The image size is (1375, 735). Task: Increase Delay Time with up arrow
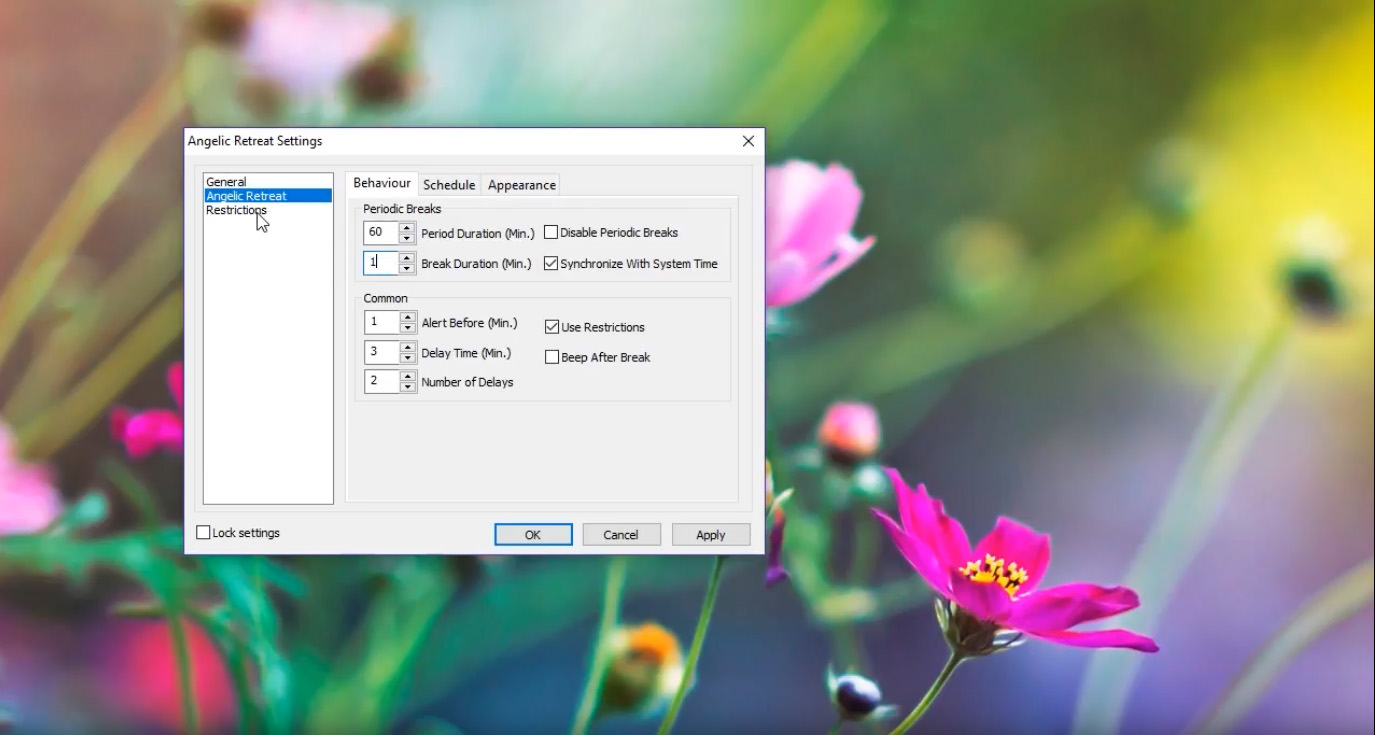[407, 347]
